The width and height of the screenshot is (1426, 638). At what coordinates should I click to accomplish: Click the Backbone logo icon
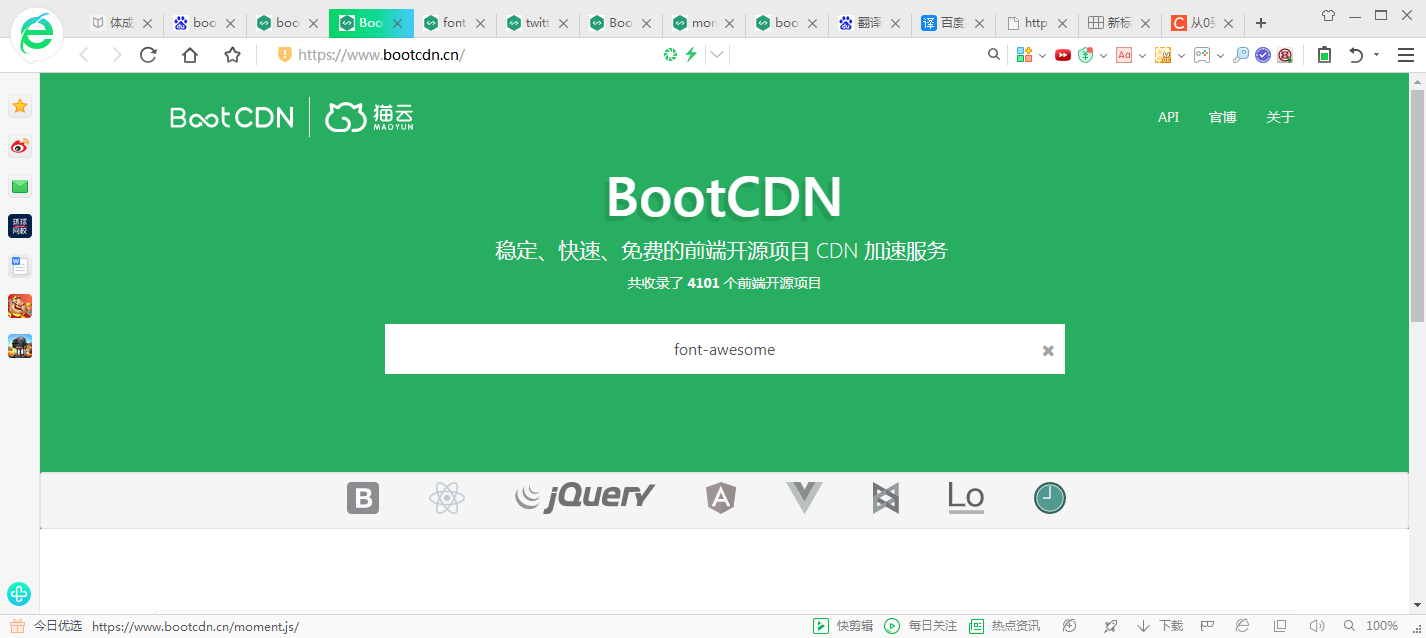coord(886,498)
